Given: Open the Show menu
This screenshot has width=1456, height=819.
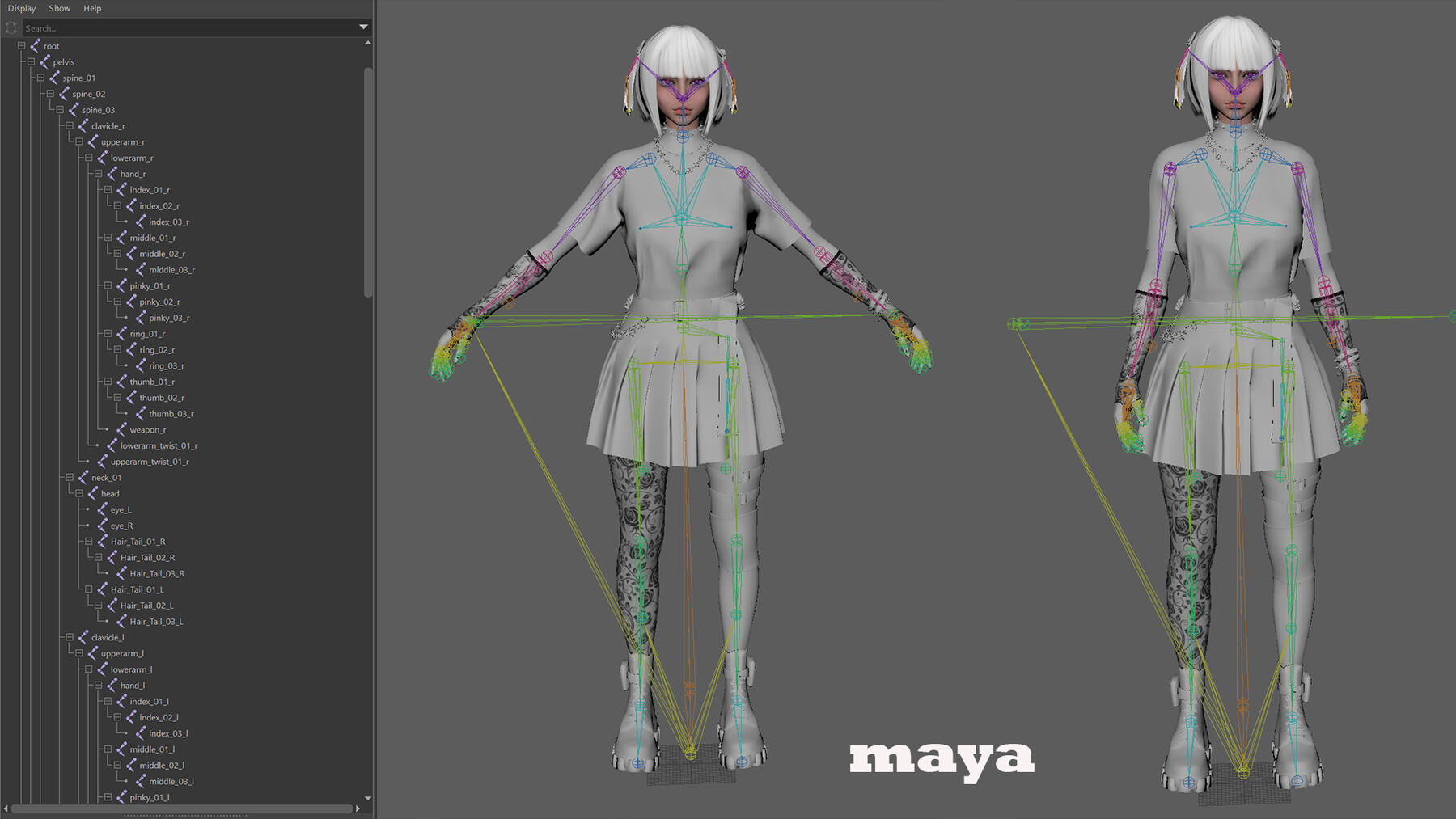Looking at the screenshot, I should tap(59, 8).
